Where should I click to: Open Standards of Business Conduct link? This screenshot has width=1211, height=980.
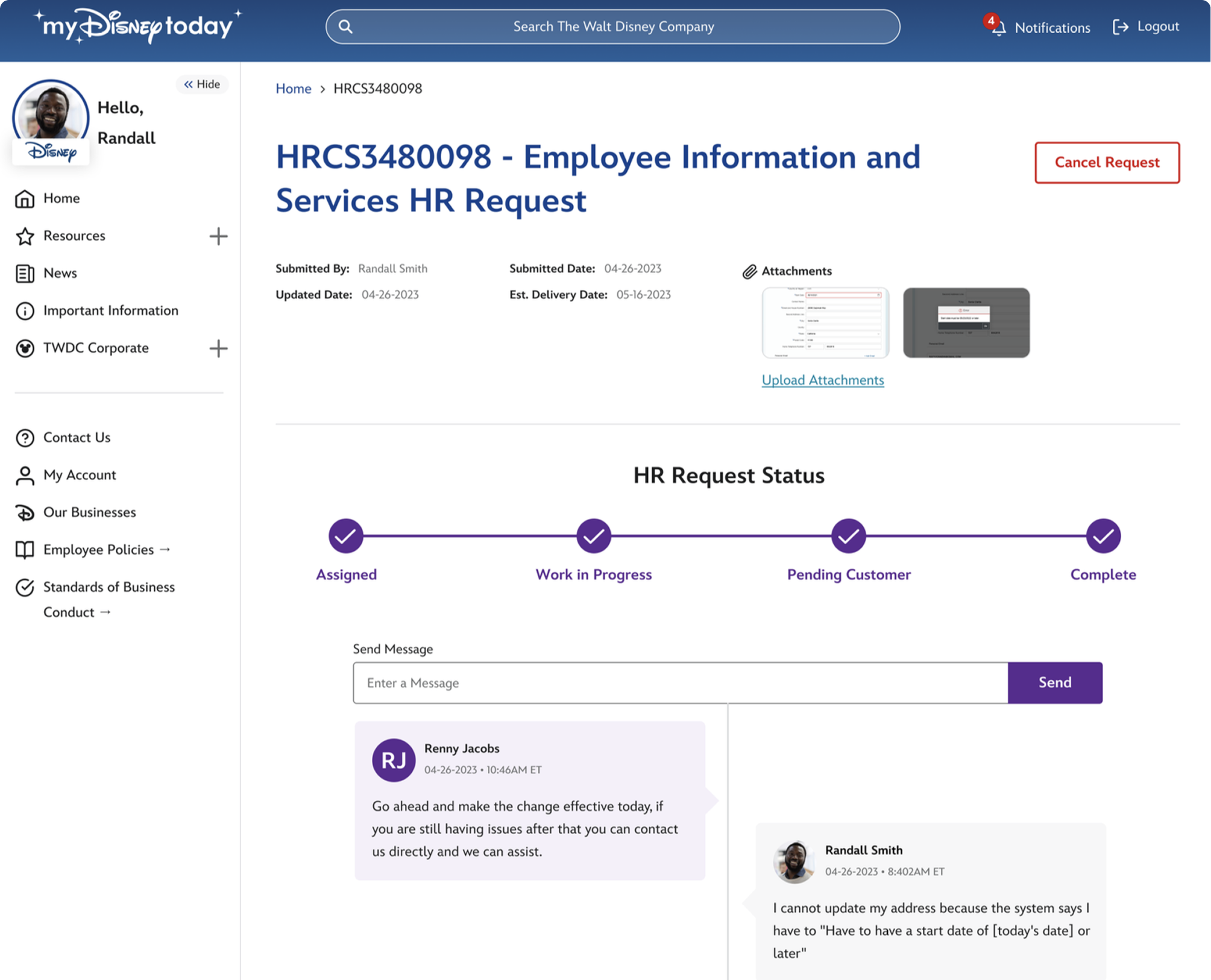109,588
